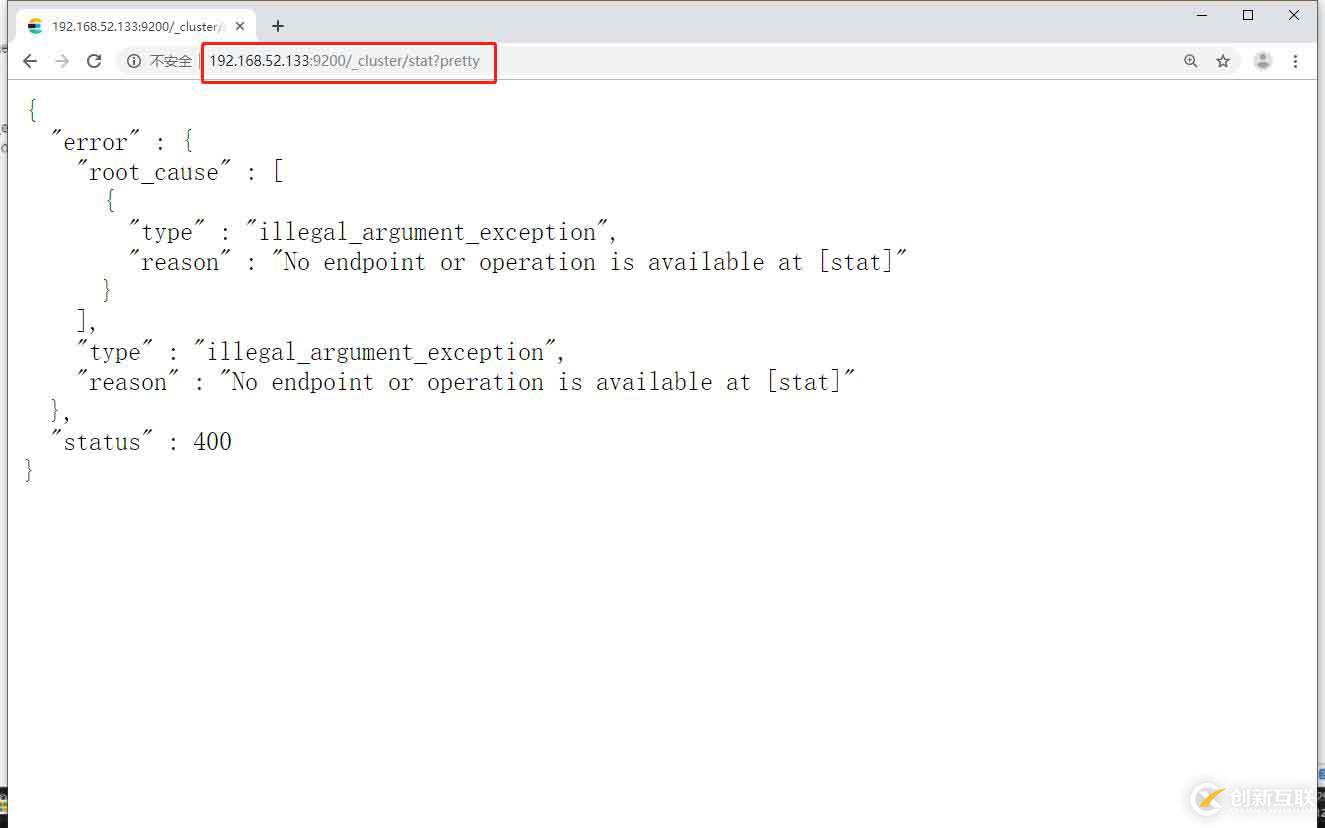
Task: Close the browser window
Action: tap(1294, 15)
